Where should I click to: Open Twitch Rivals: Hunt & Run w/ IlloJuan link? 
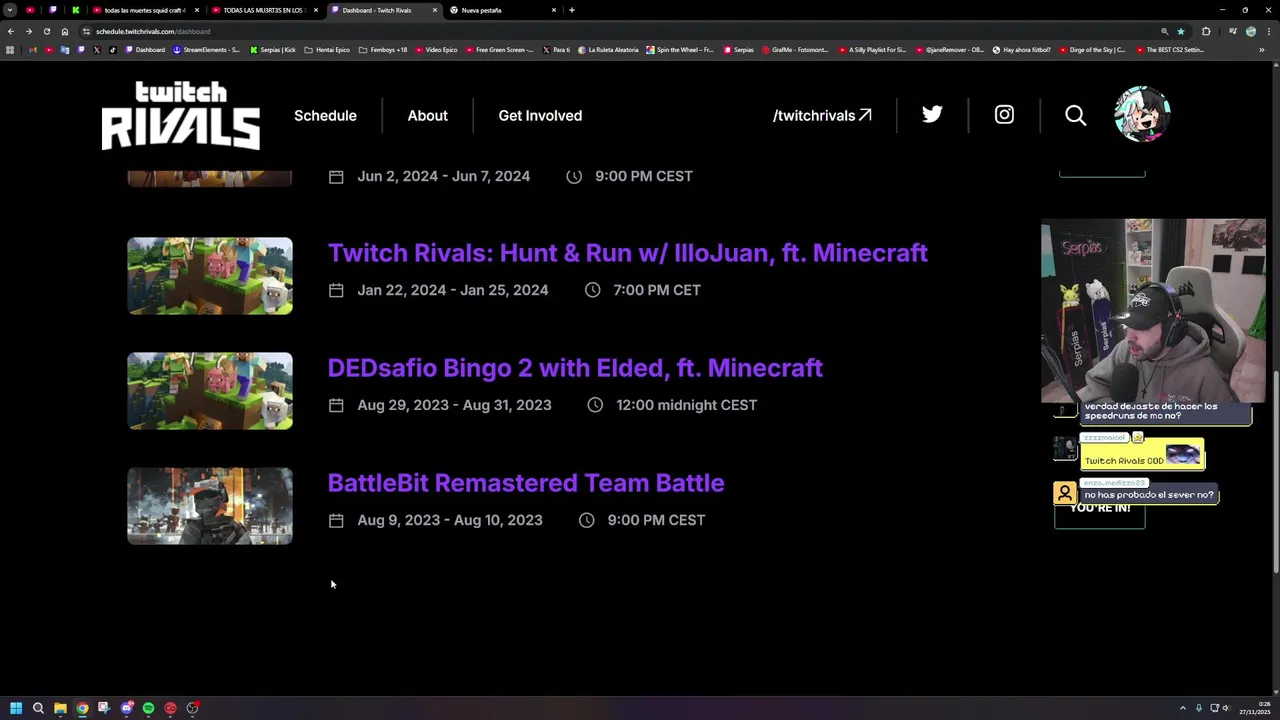pyautogui.click(x=628, y=253)
